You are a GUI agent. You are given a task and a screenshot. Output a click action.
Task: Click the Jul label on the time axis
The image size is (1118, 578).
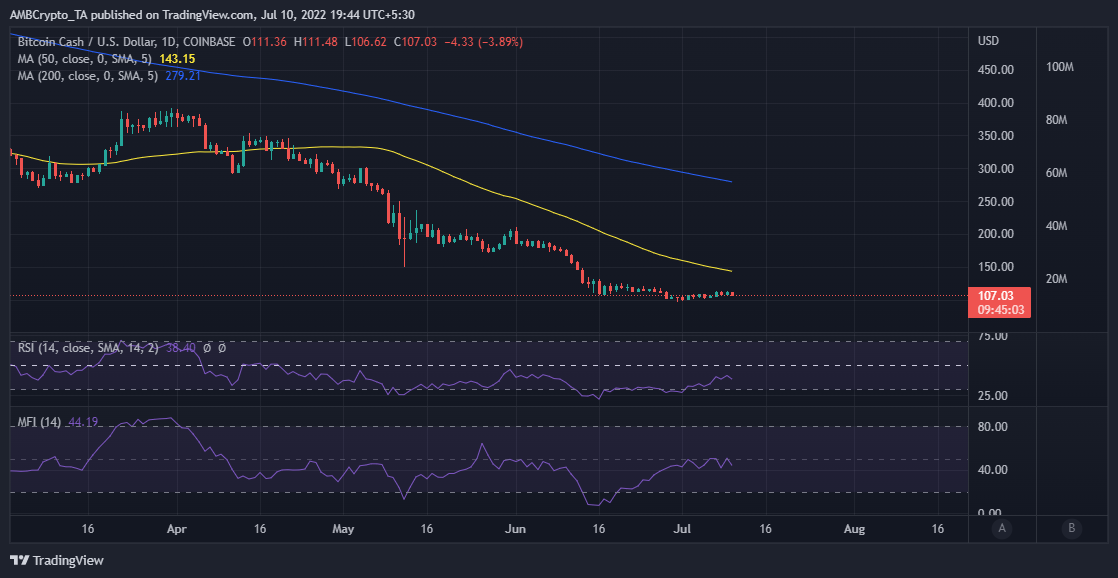(683, 529)
